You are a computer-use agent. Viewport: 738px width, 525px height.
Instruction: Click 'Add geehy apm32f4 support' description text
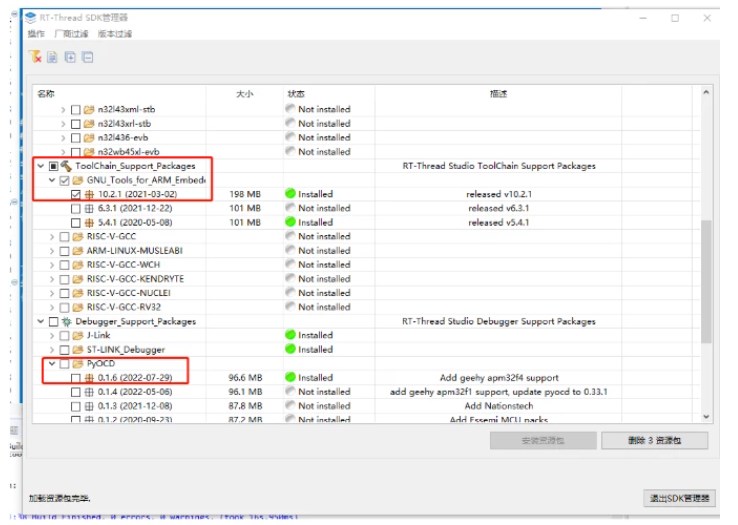(x=499, y=378)
